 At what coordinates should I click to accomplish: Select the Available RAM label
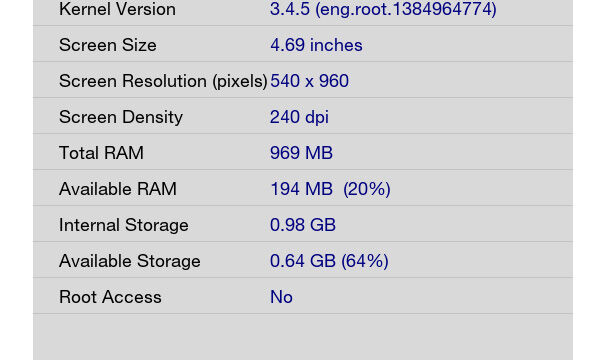click(118, 189)
